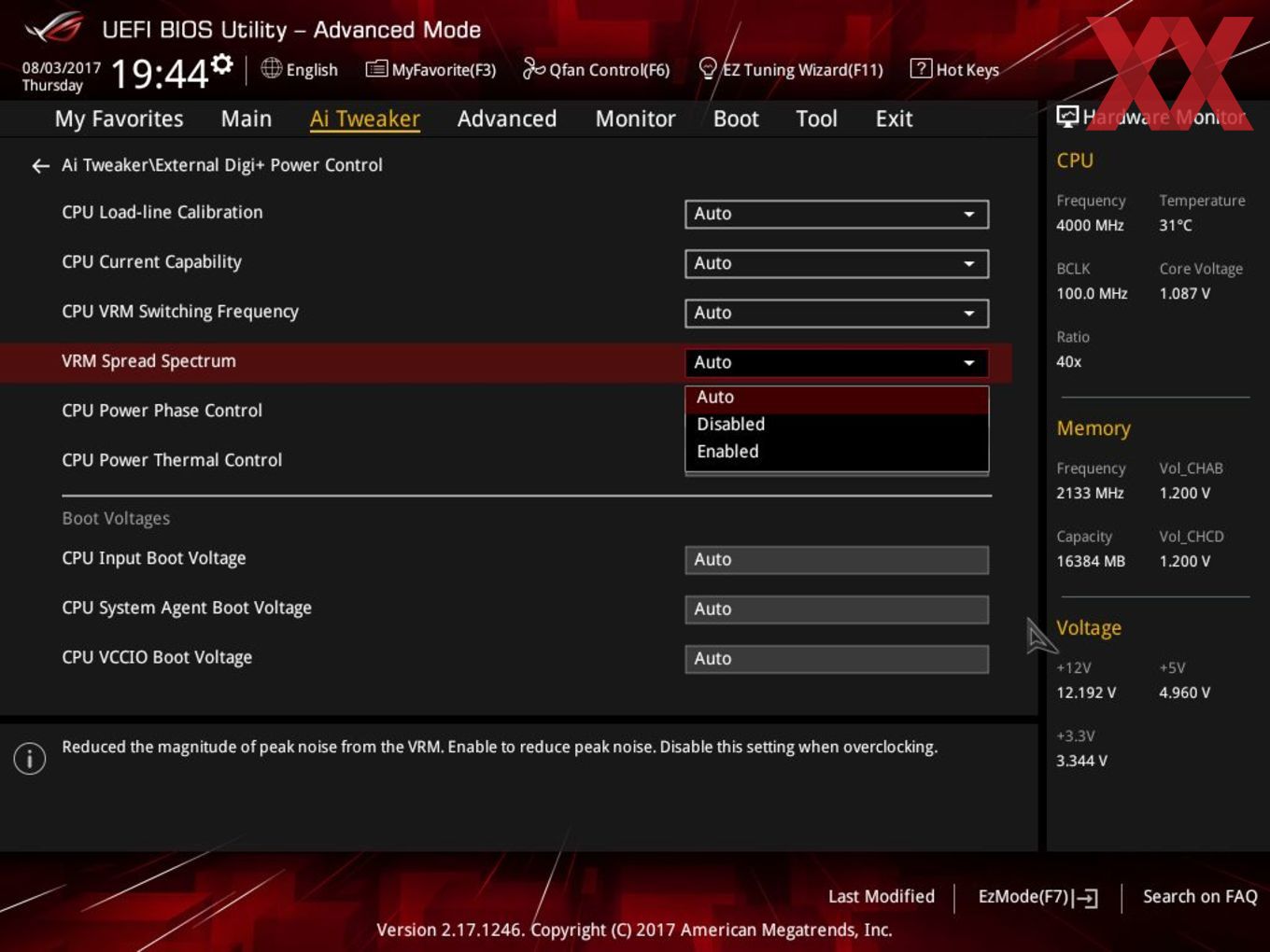Click Last Modified

[x=881, y=897]
